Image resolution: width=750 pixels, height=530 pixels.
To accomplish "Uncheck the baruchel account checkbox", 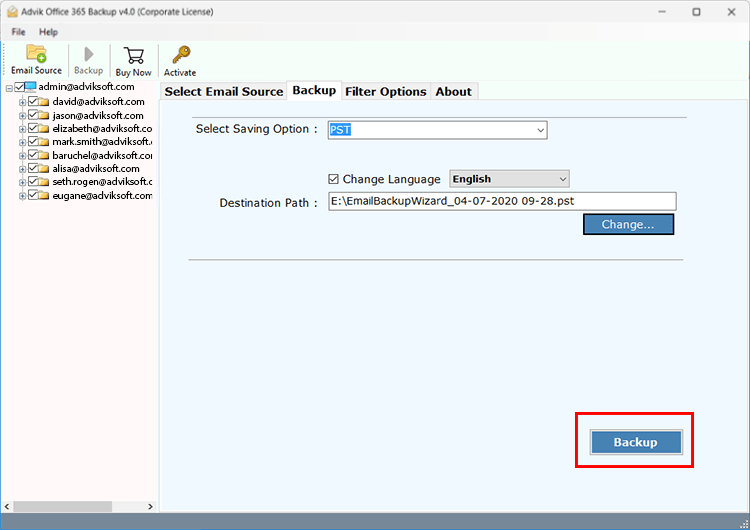I will pyautogui.click(x=33, y=155).
